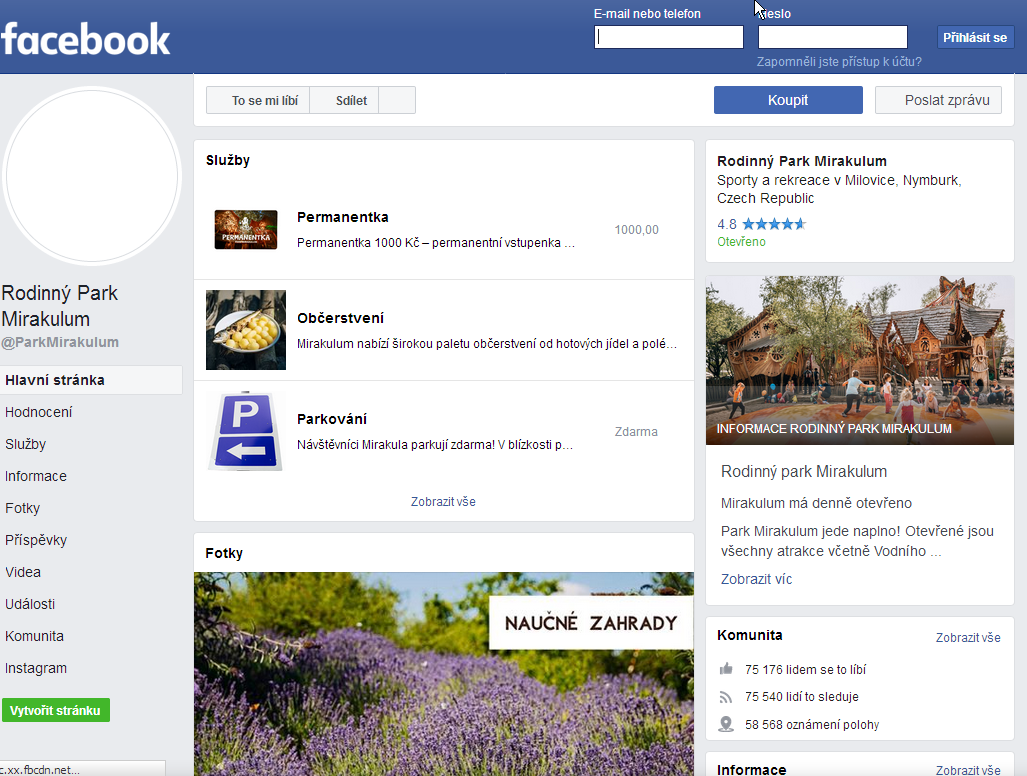Click Zobrazit vše in Informace card

coord(968,770)
